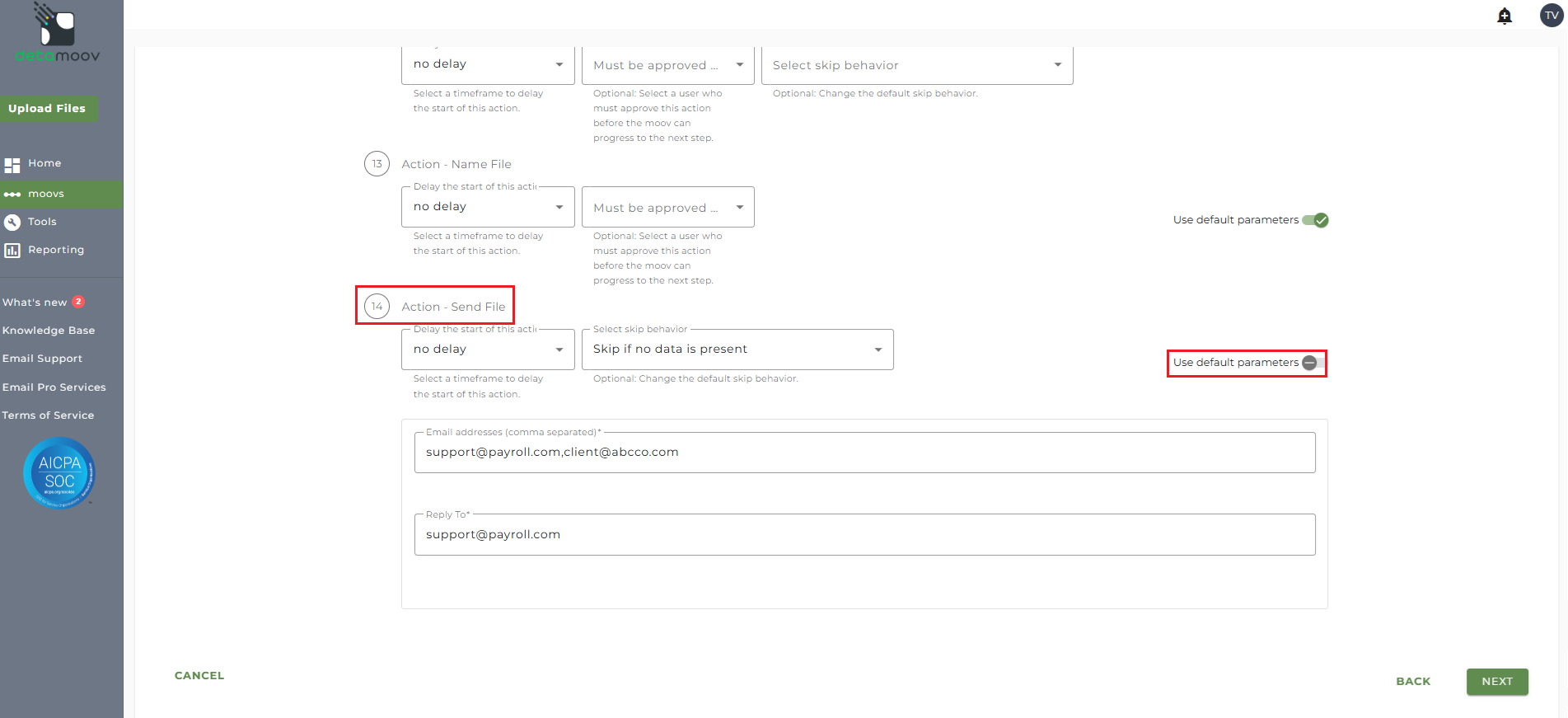Click the Upload Files button
Image resolution: width=1568 pixels, height=718 pixels.
point(47,109)
